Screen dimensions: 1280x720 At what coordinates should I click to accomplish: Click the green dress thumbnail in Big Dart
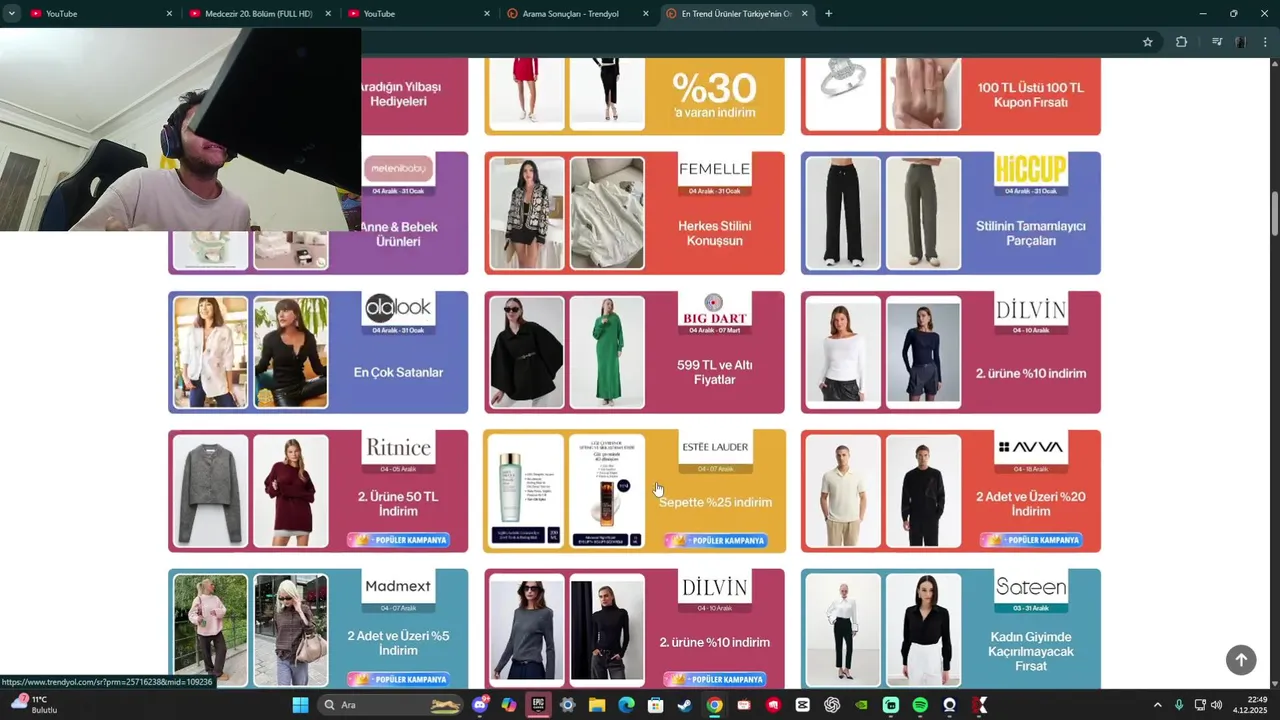[x=607, y=352]
